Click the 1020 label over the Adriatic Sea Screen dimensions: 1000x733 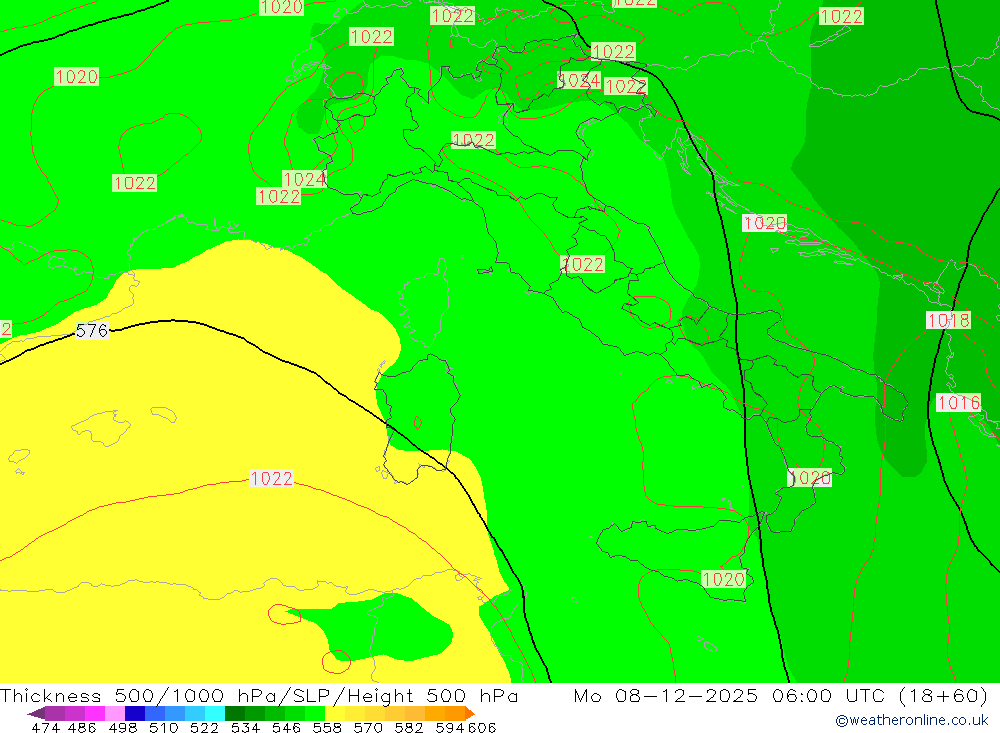(764, 223)
